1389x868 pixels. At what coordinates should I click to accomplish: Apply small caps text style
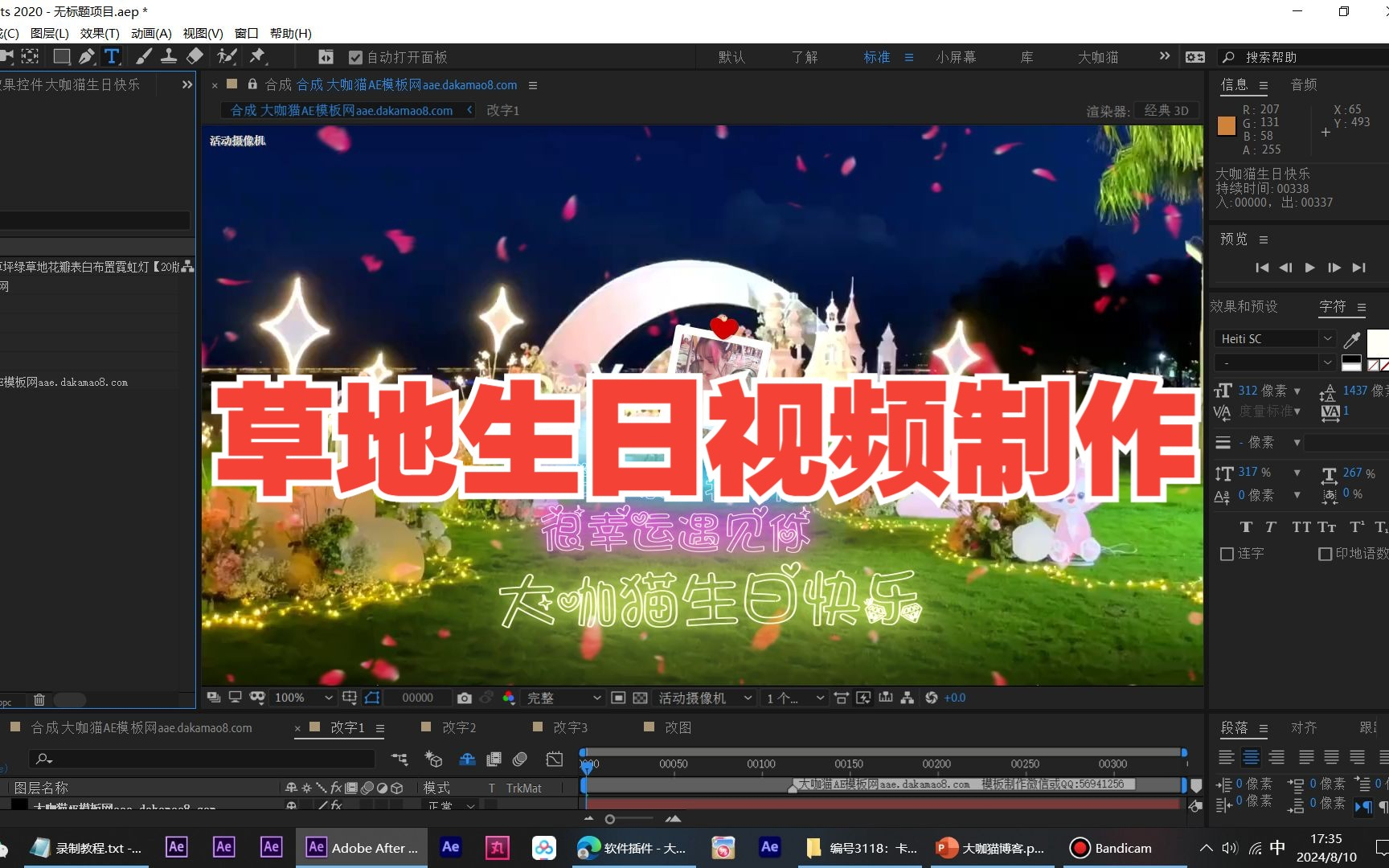1327,527
